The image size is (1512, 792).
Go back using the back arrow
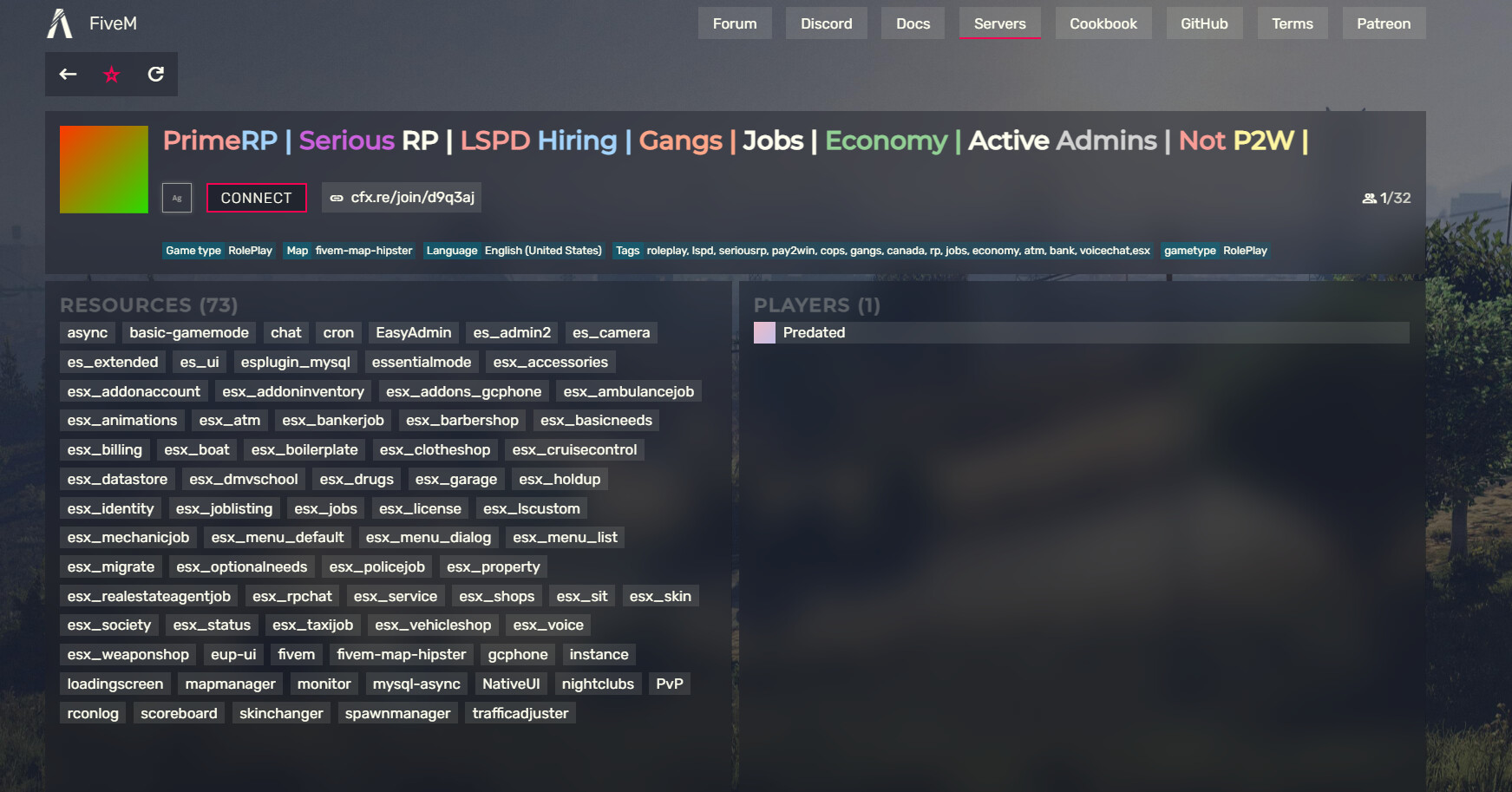coord(67,75)
